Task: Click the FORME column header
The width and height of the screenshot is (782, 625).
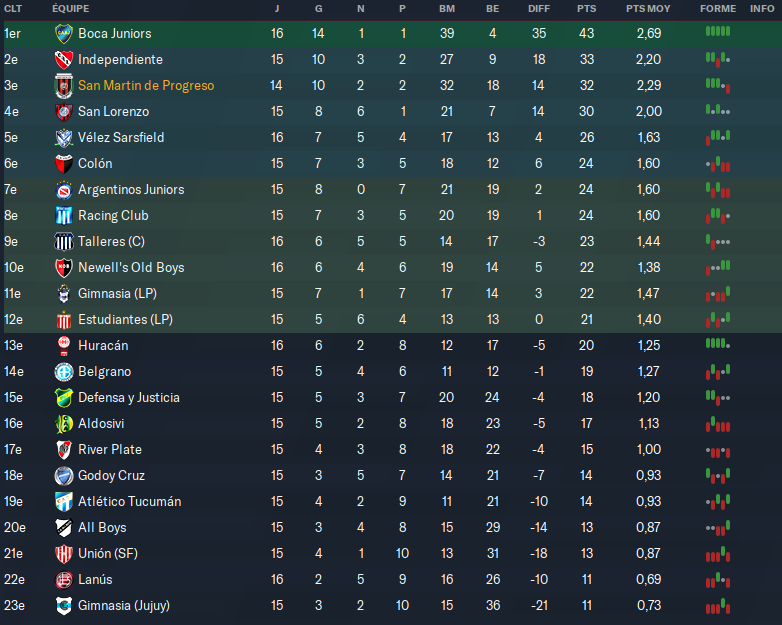Action: (x=717, y=8)
